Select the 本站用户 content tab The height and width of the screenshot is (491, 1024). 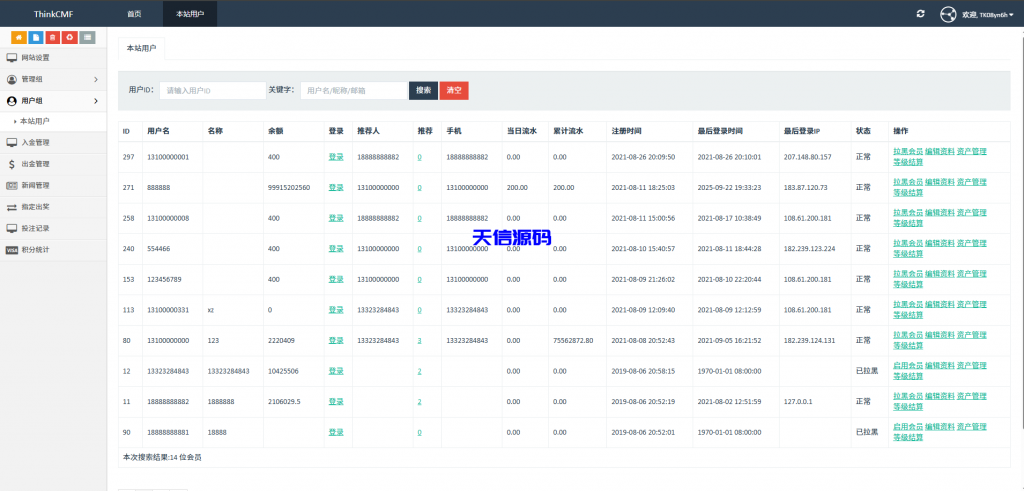(x=141, y=48)
